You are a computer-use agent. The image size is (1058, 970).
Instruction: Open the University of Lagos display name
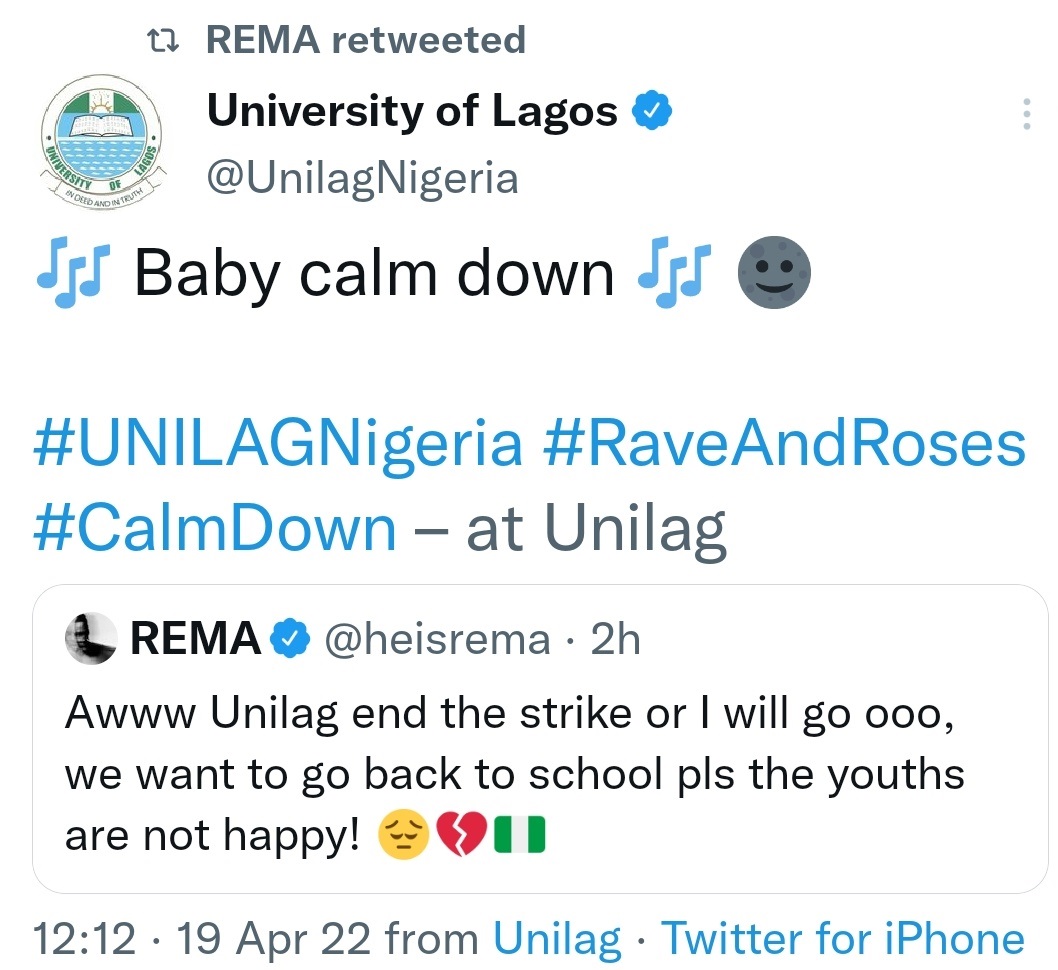click(412, 112)
